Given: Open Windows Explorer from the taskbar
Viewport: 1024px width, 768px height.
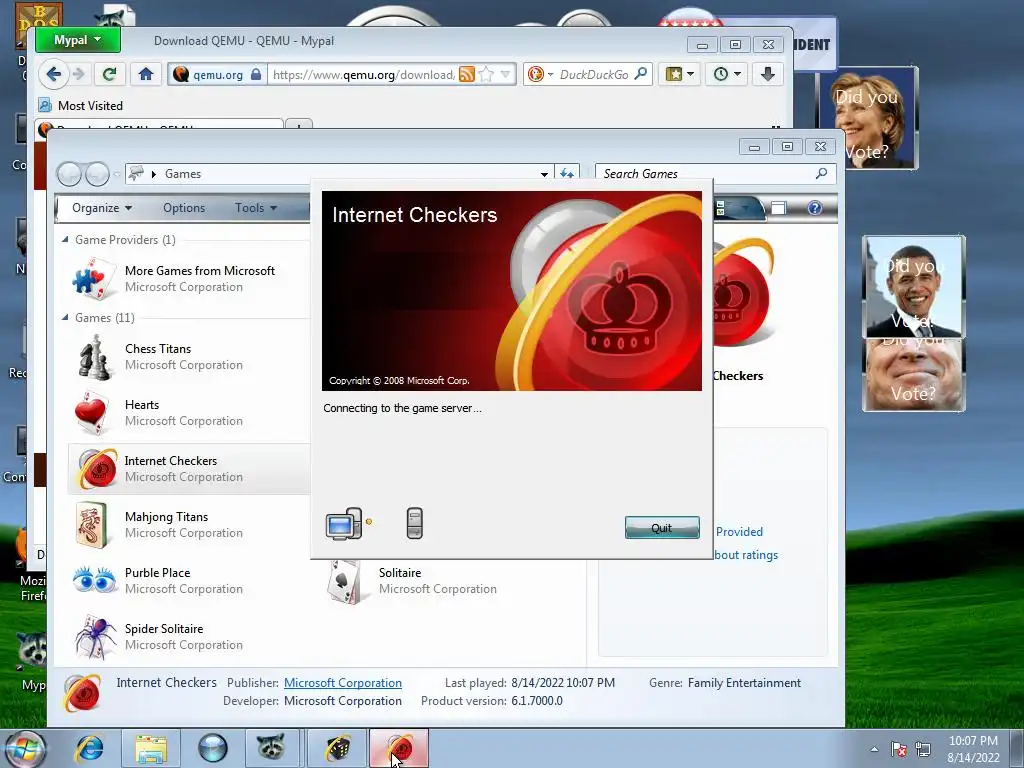Looking at the screenshot, I should 151,748.
